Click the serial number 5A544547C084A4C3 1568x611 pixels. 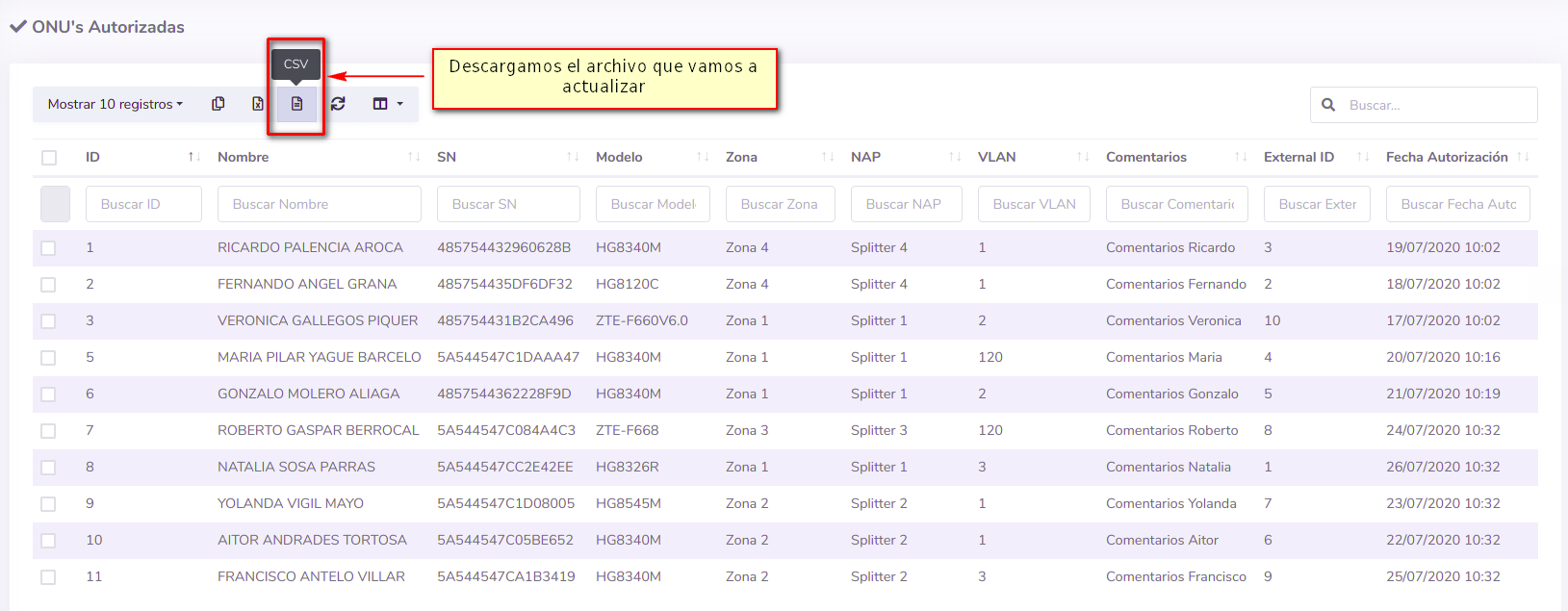pyautogui.click(x=506, y=430)
